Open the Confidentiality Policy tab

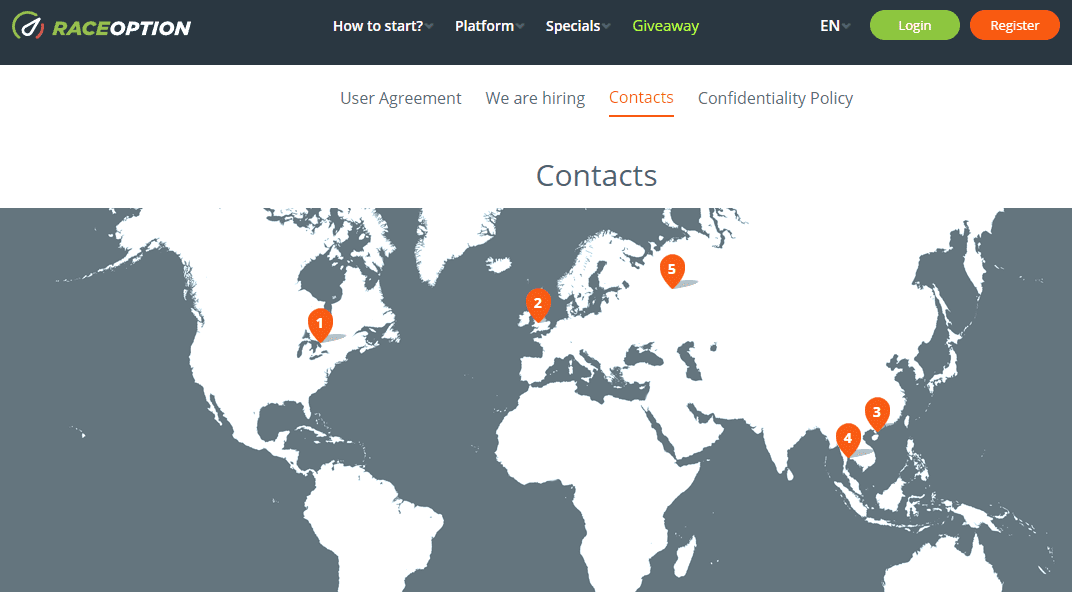775,98
